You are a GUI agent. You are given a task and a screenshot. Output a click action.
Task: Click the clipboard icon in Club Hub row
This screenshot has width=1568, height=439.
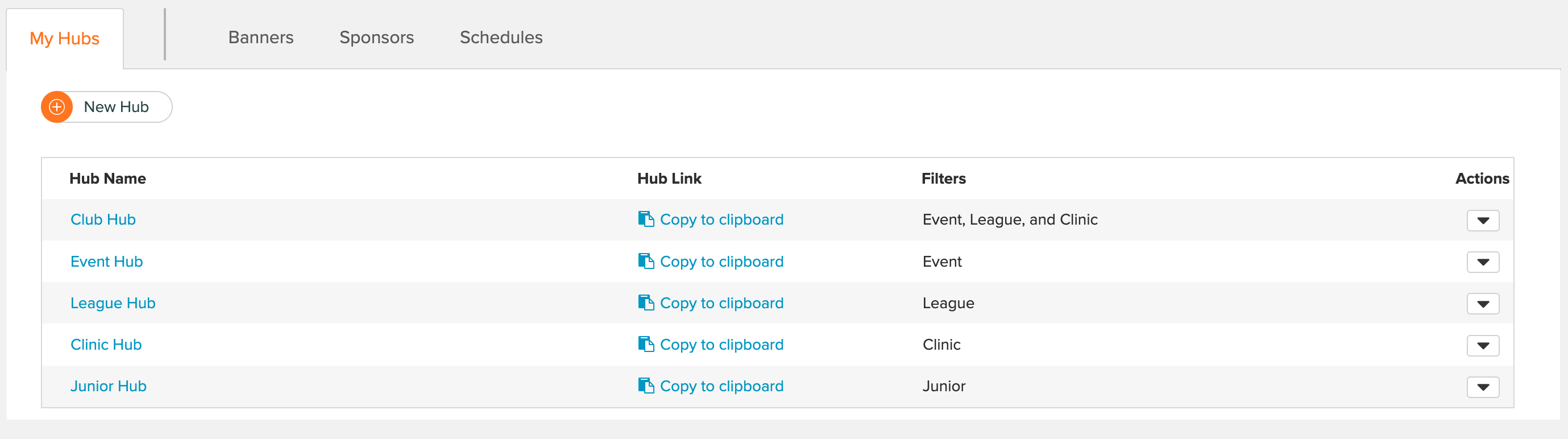tap(645, 219)
